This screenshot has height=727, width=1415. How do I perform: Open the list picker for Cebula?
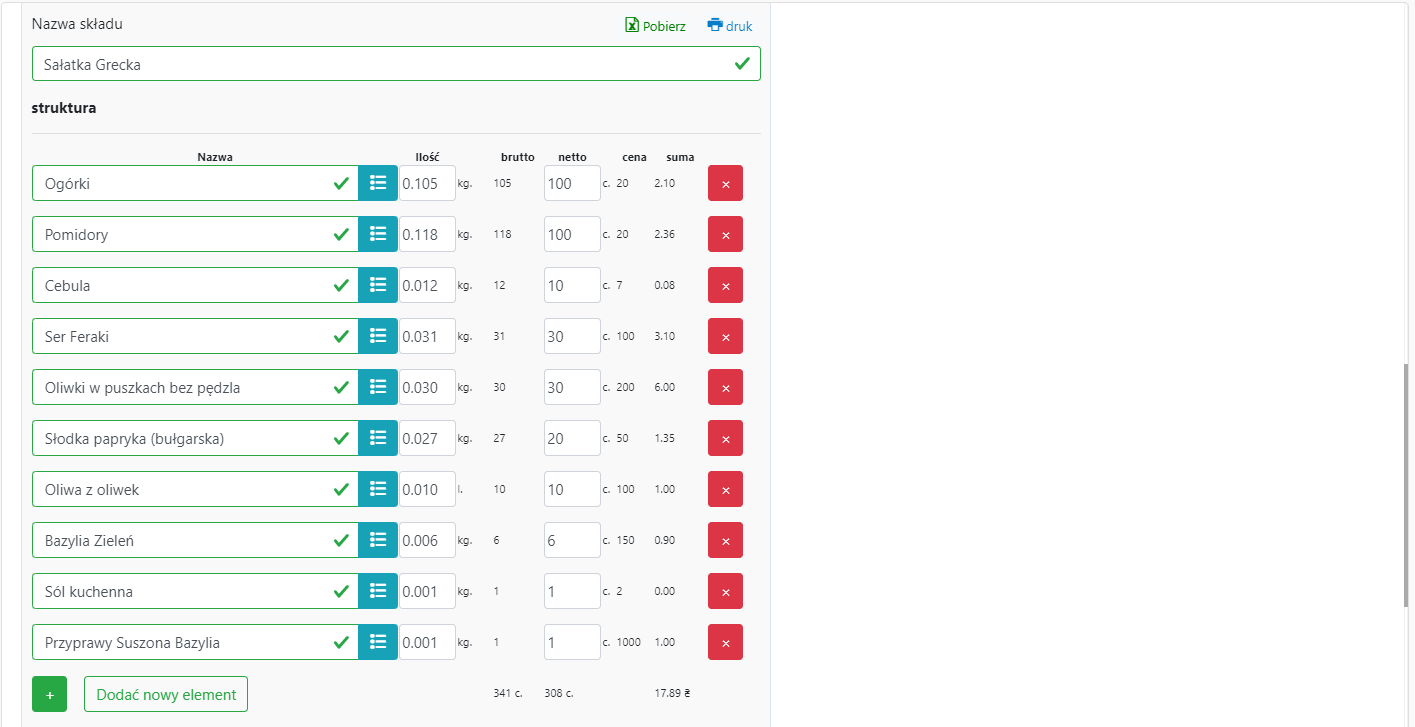(x=378, y=285)
